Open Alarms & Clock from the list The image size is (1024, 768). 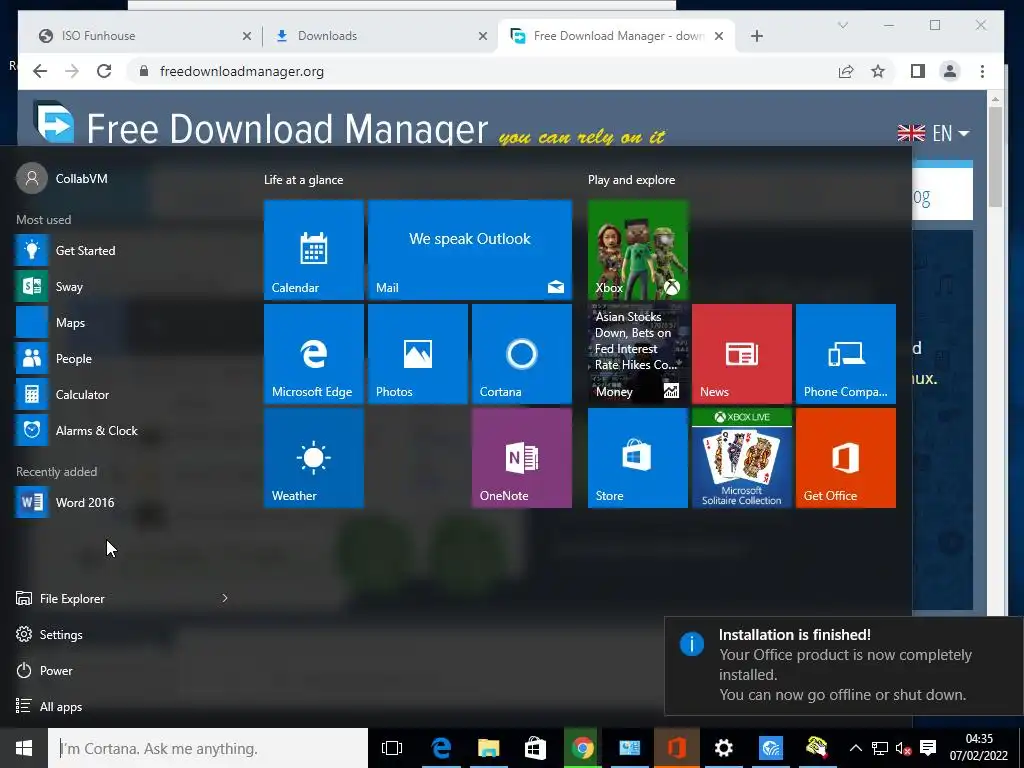[124, 430]
